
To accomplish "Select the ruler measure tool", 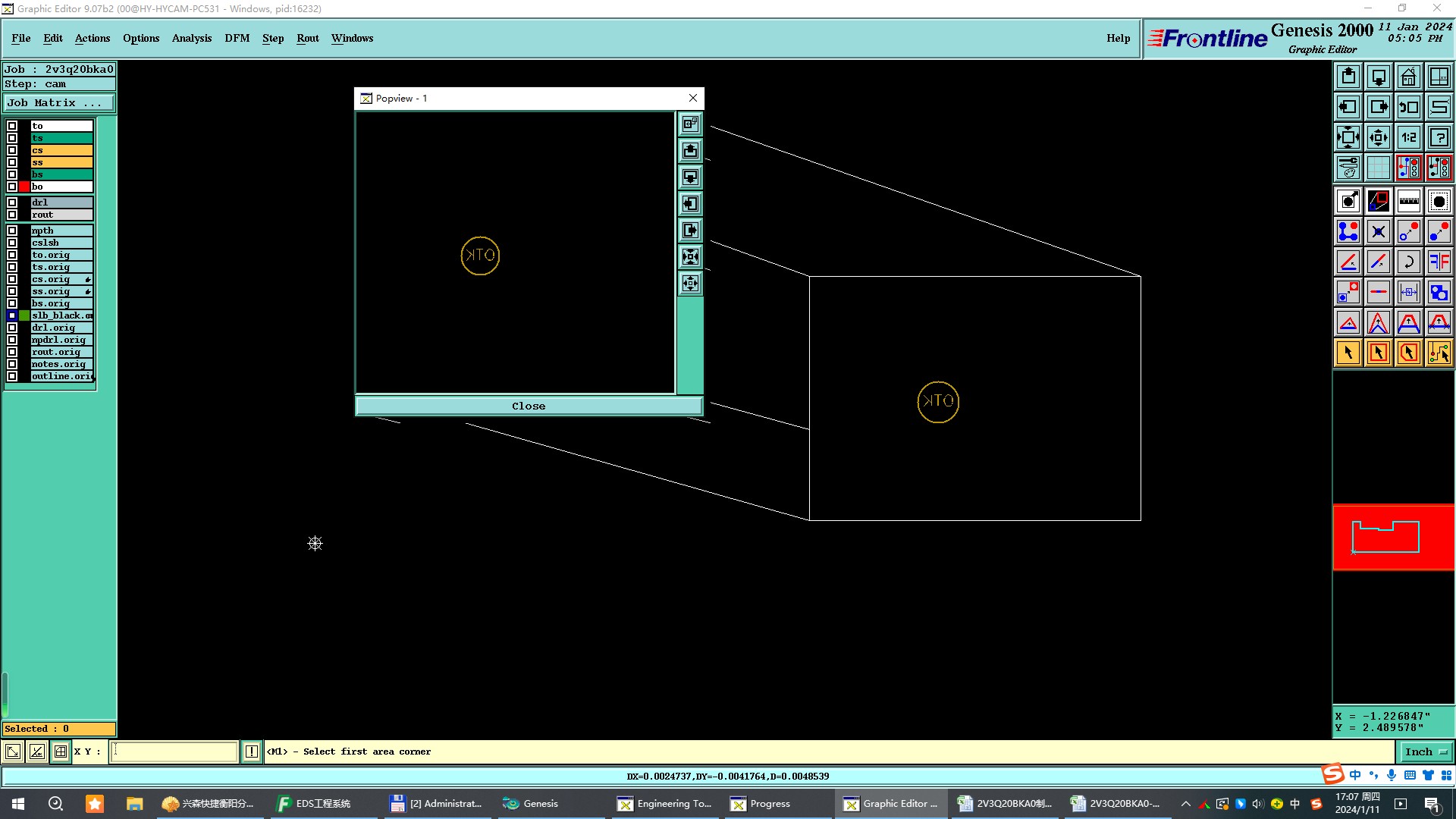I will tap(1409, 201).
